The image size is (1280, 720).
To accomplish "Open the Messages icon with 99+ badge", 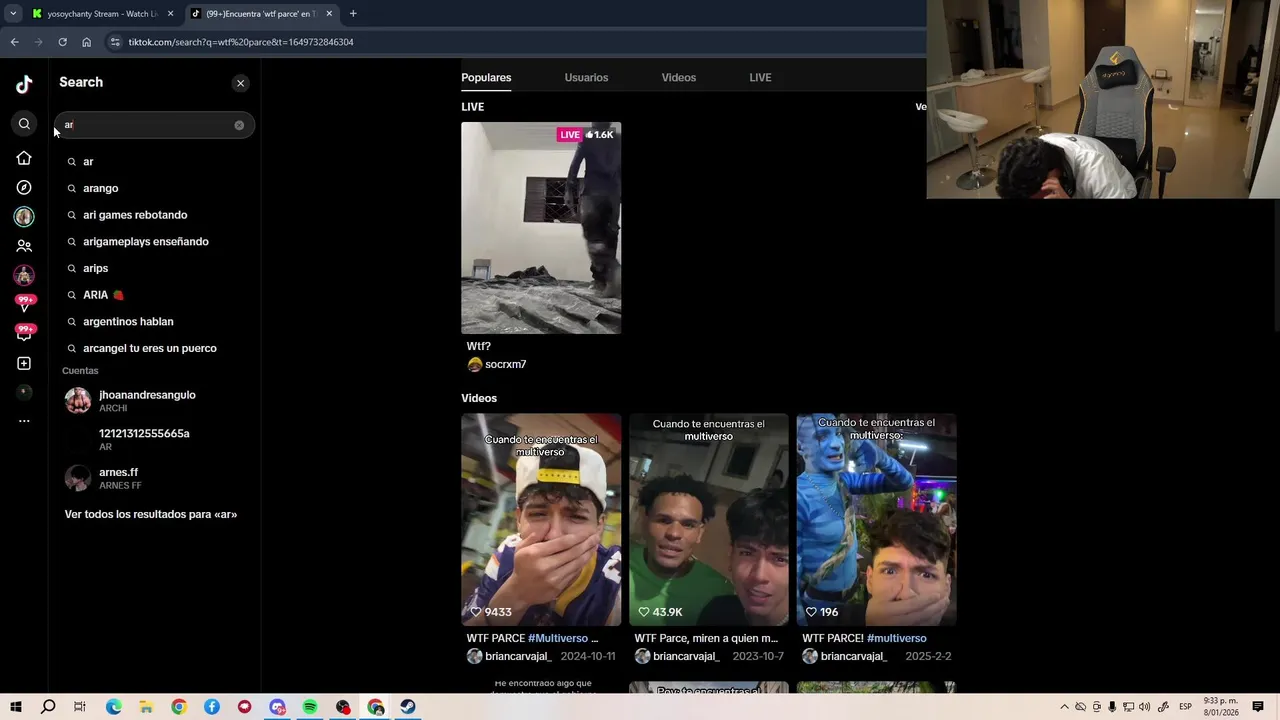I will (x=25, y=333).
